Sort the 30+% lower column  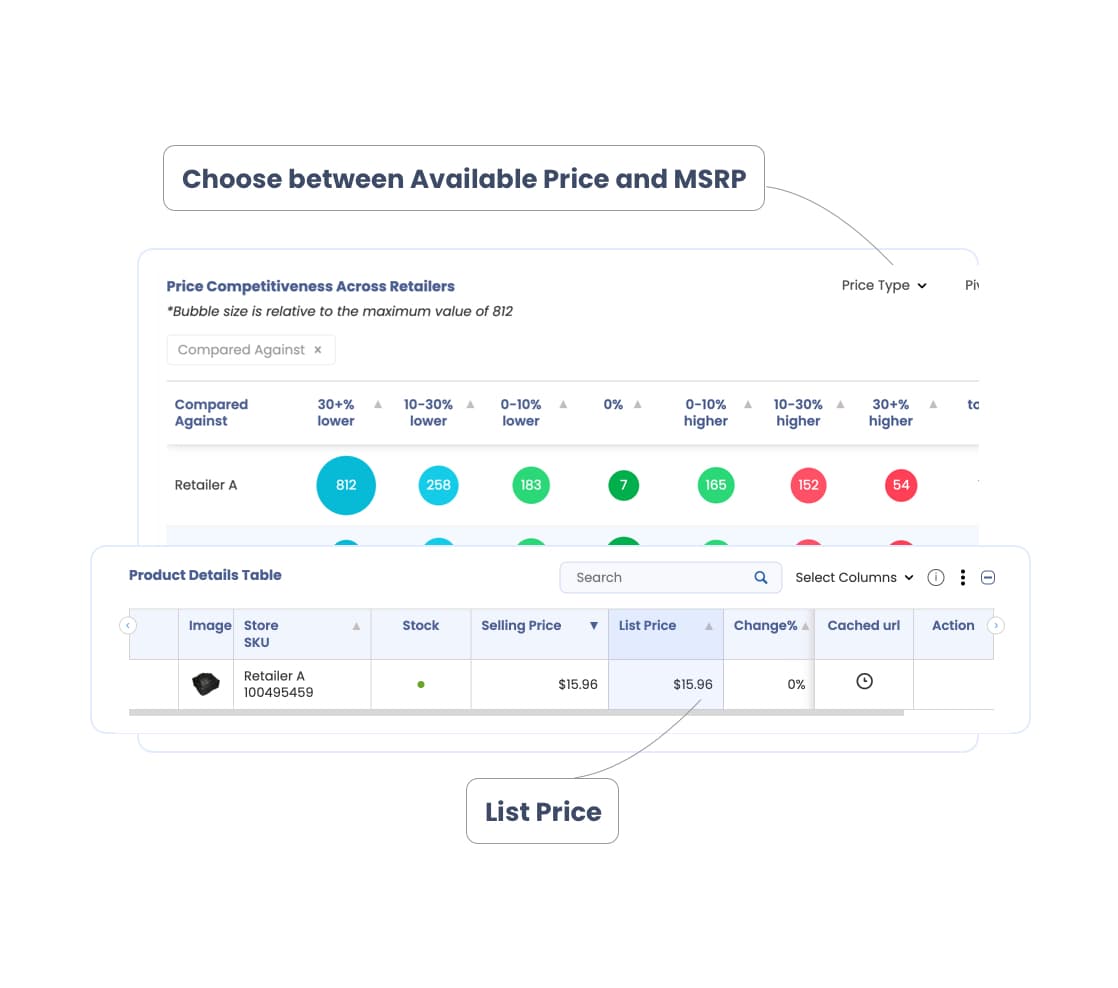pos(378,404)
